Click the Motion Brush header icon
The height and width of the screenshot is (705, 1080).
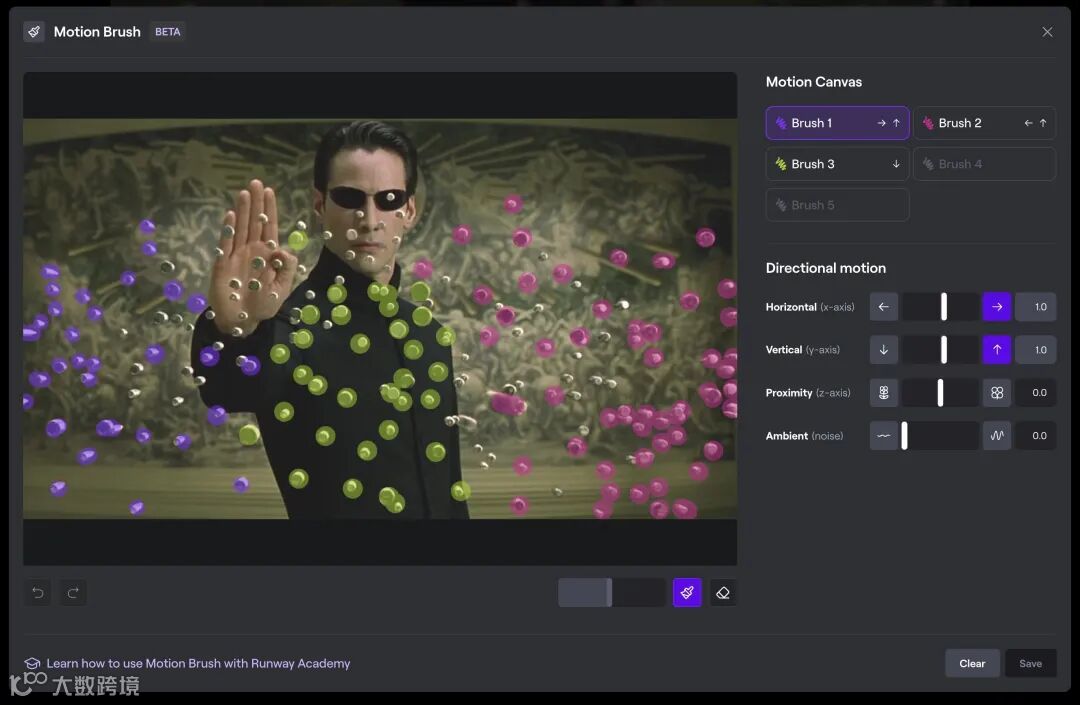pyautogui.click(x=34, y=32)
